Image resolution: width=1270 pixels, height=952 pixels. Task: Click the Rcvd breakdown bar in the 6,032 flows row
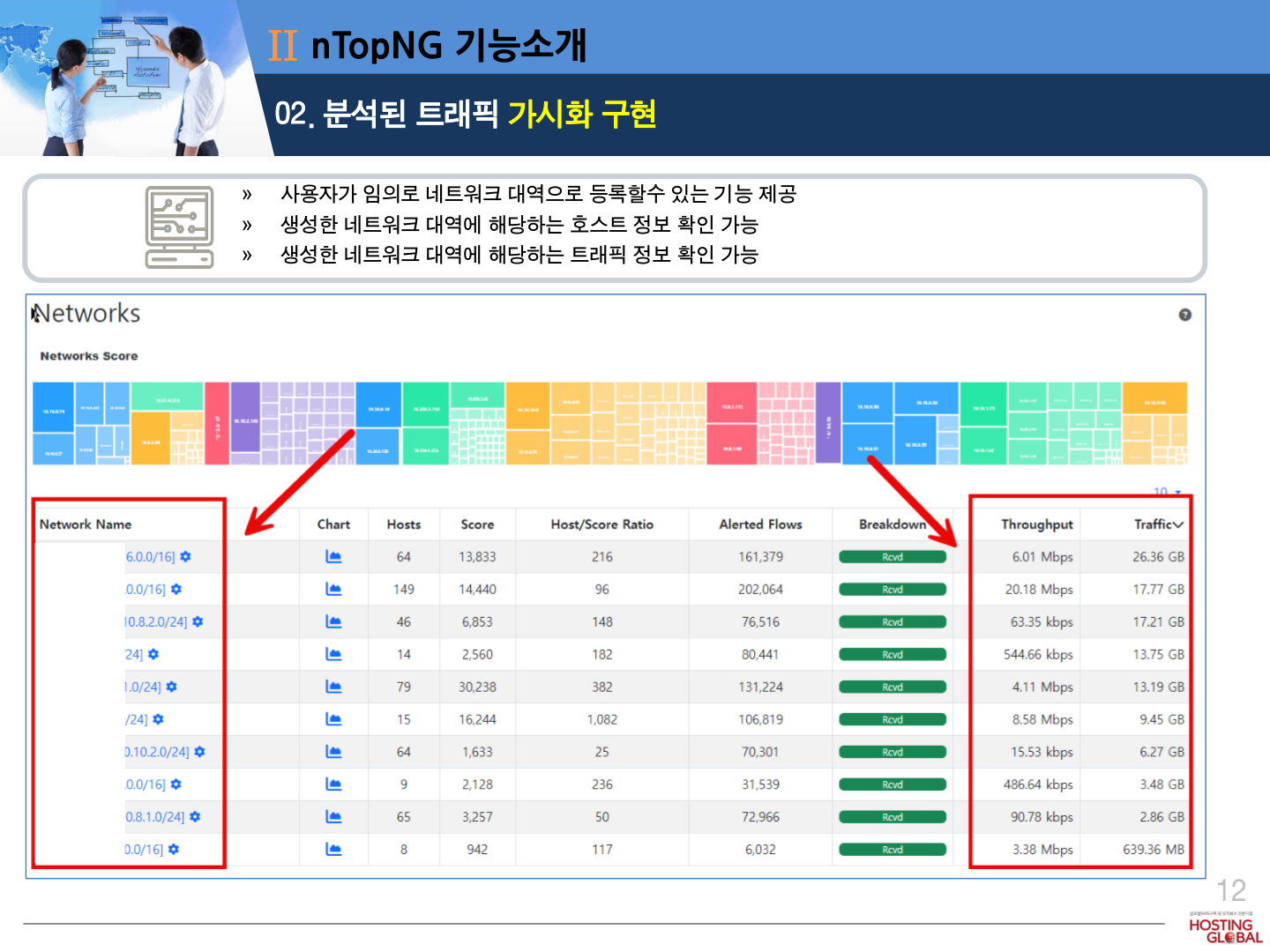tap(893, 850)
